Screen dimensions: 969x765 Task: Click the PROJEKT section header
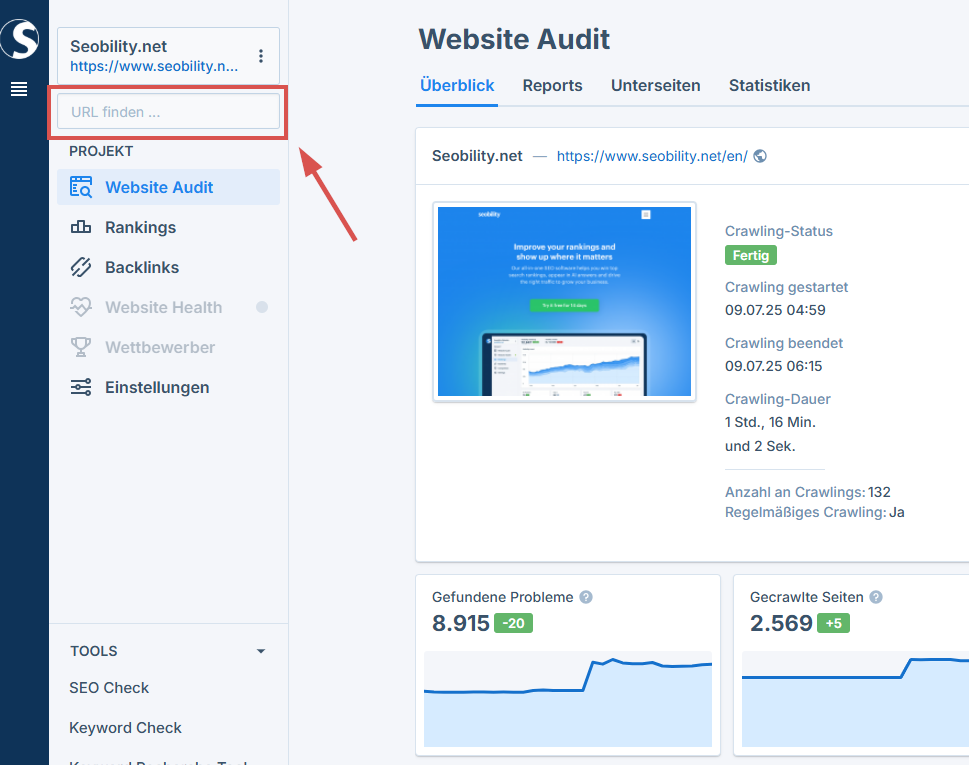pyautogui.click(x=101, y=151)
